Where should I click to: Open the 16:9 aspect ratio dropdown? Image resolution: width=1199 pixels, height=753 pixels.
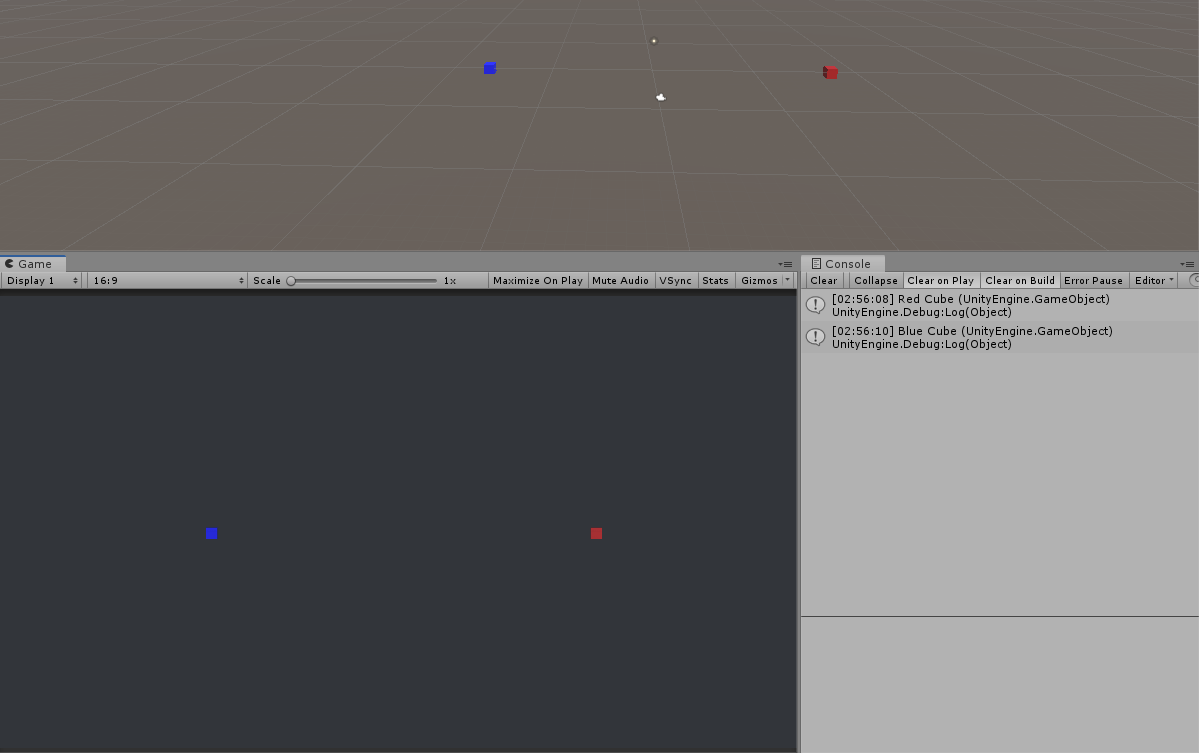[x=167, y=281]
